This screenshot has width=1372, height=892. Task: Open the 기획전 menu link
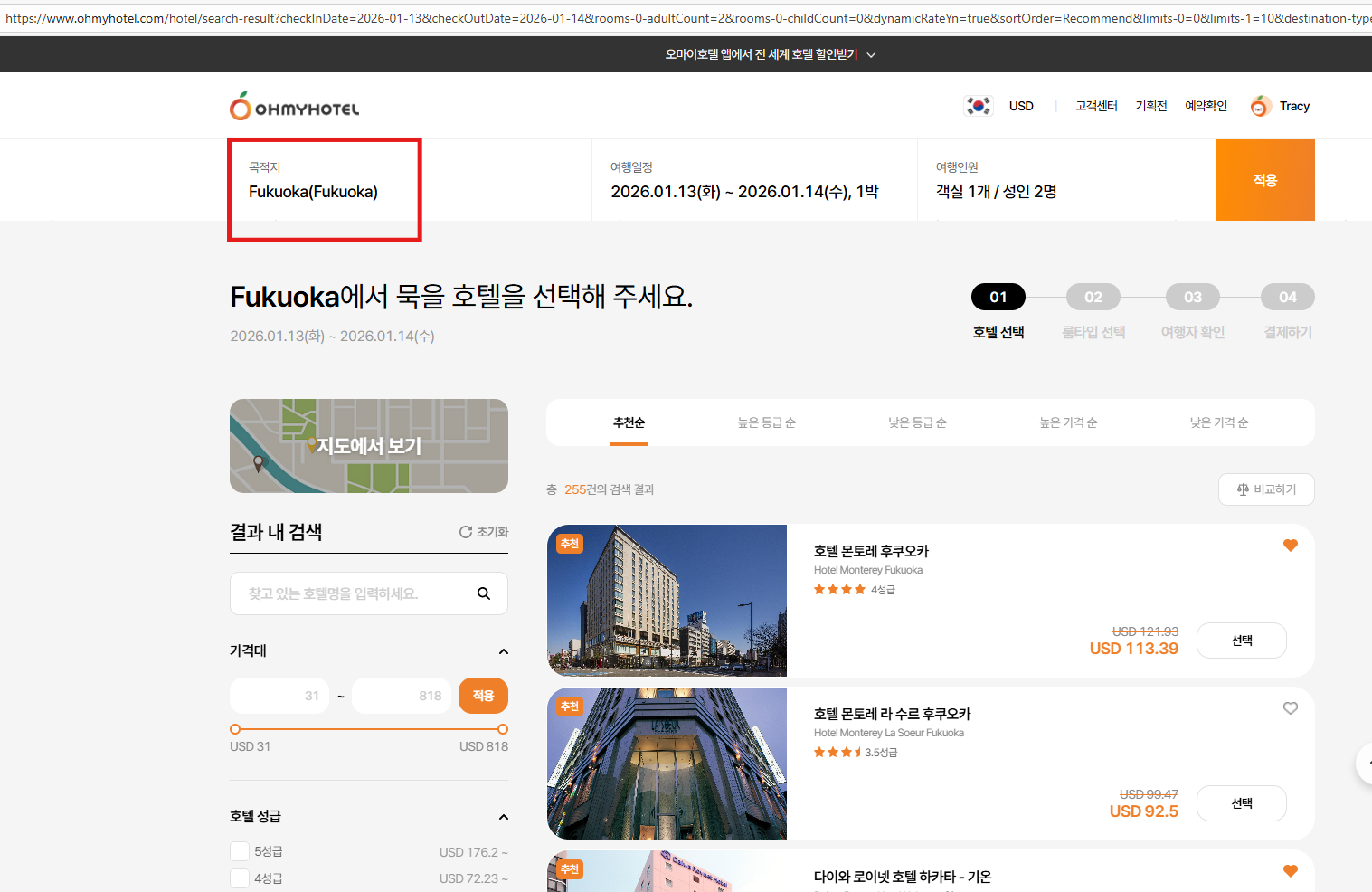click(x=1151, y=106)
